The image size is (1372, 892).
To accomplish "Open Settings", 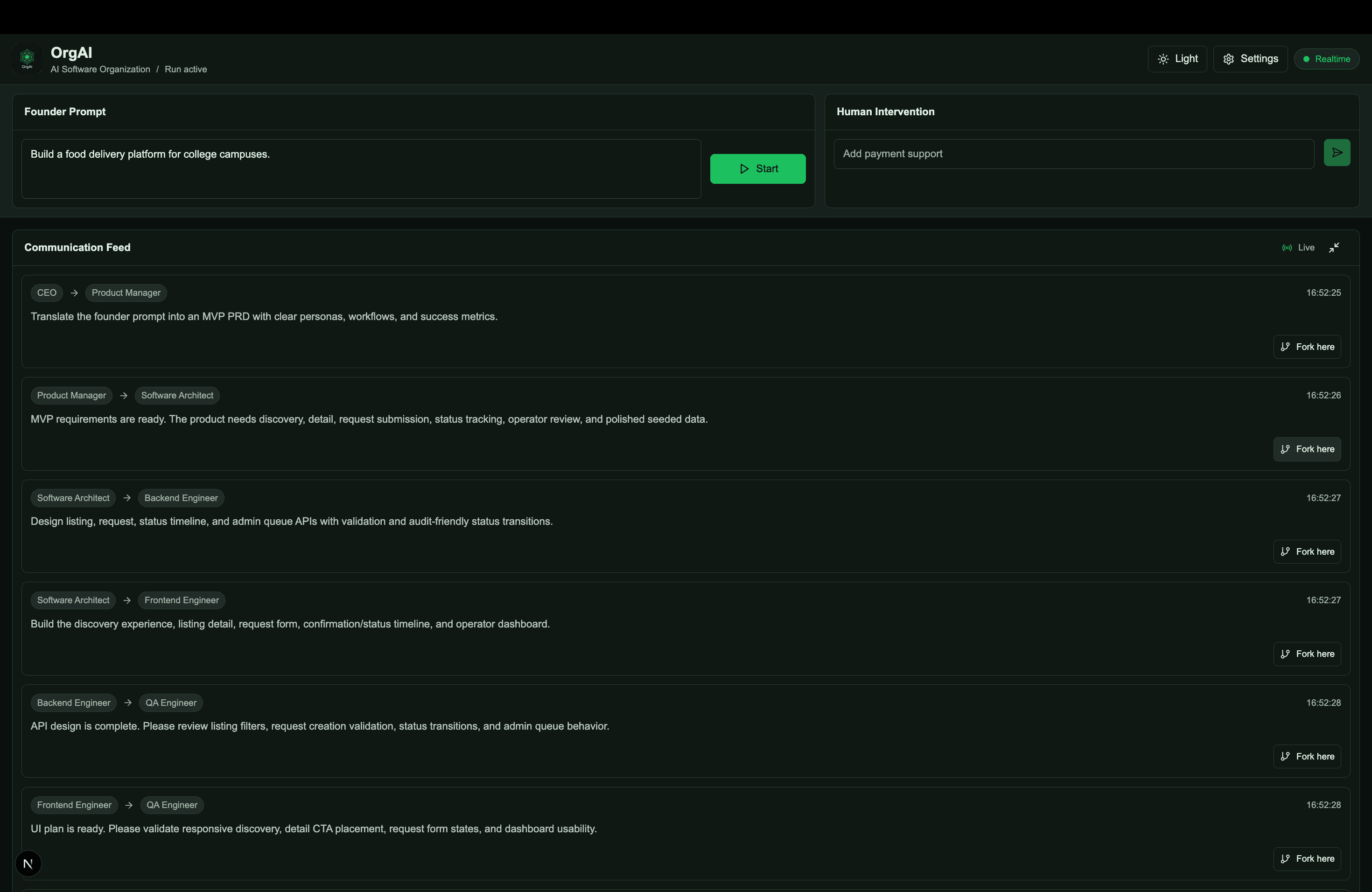I will pos(1250,59).
